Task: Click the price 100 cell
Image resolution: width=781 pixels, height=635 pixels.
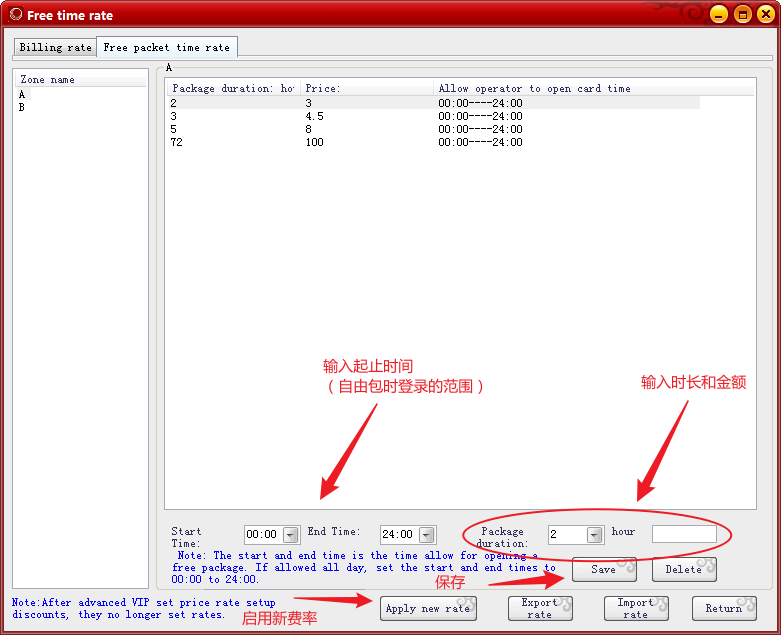Action: [314, 142]
